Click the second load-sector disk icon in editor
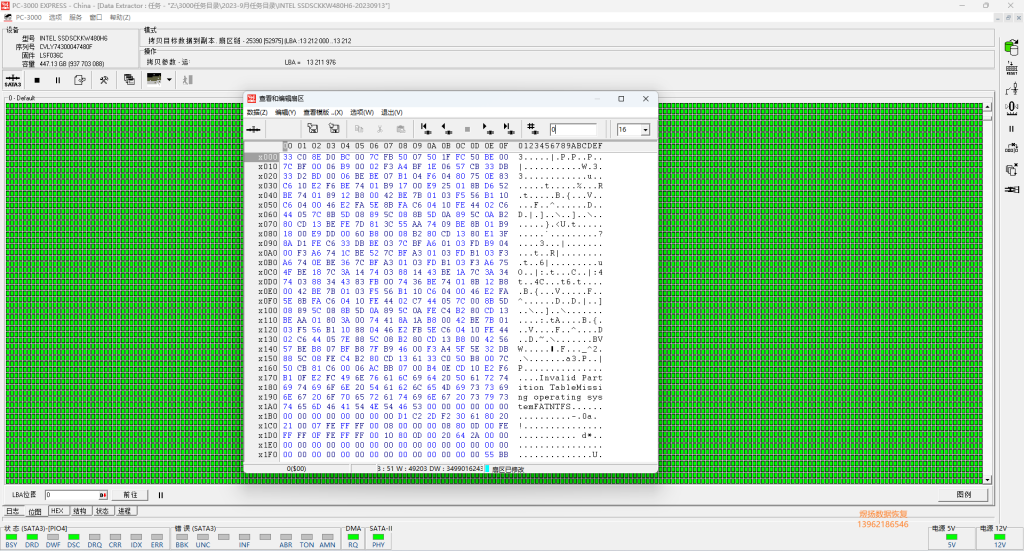 click(x=334, y=129)
